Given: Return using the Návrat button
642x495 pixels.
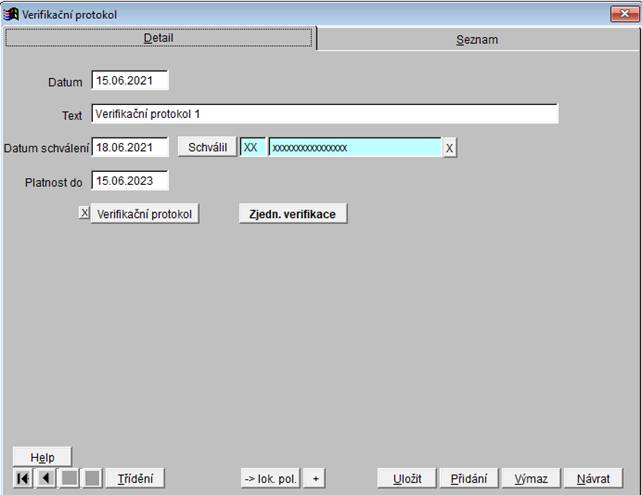Looking at the screenshot, I should click(x=593, y=478).
